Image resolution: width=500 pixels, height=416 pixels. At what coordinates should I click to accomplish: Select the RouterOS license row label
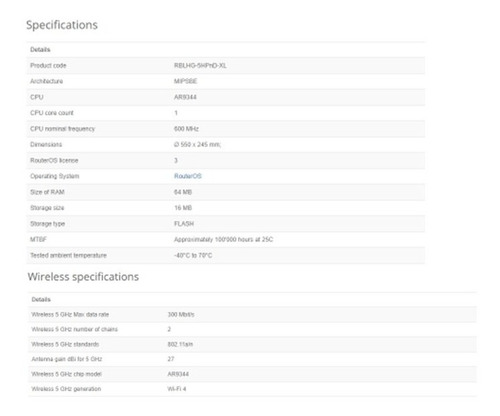pyautogui.click(x=54, y=160)
